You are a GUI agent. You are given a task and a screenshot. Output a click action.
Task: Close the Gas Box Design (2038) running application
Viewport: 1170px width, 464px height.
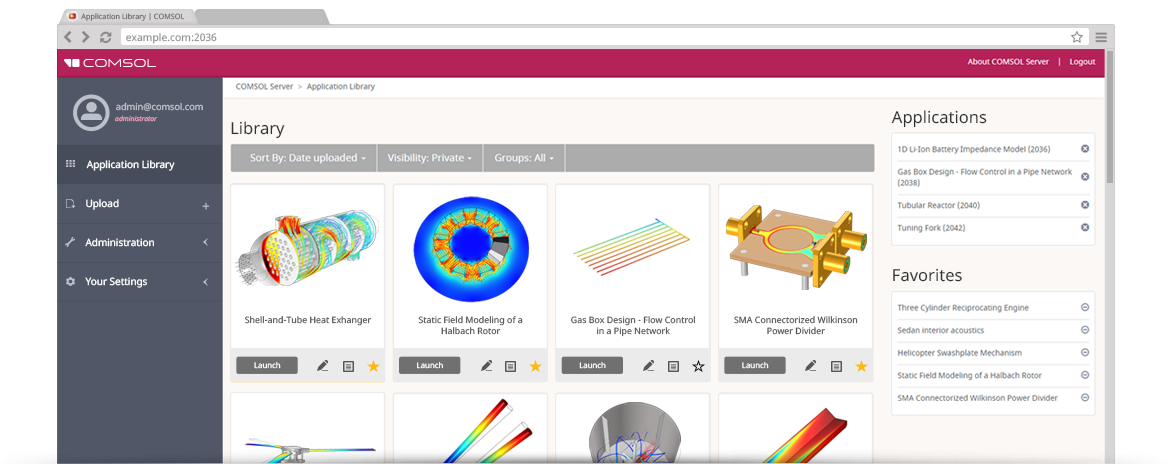[1085, 177]
